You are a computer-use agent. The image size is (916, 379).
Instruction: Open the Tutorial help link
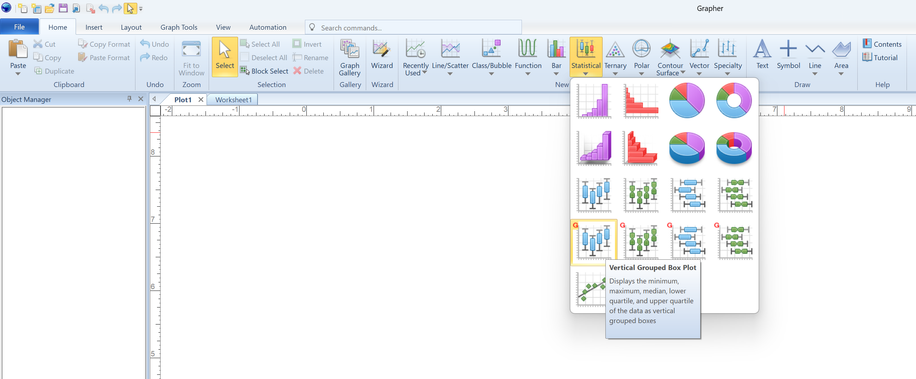882,57
